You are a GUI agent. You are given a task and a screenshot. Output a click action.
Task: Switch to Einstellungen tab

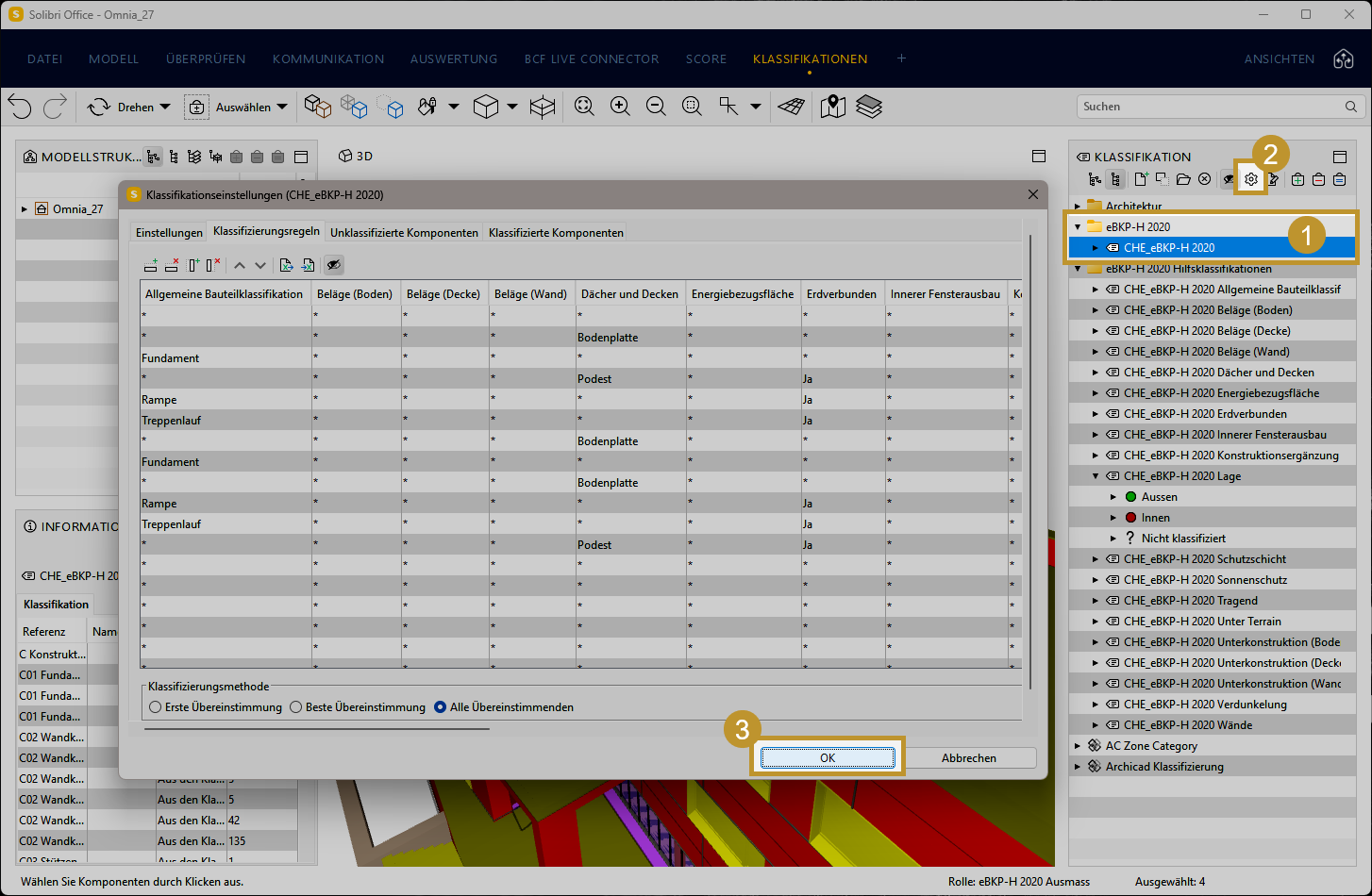(169, 232)
